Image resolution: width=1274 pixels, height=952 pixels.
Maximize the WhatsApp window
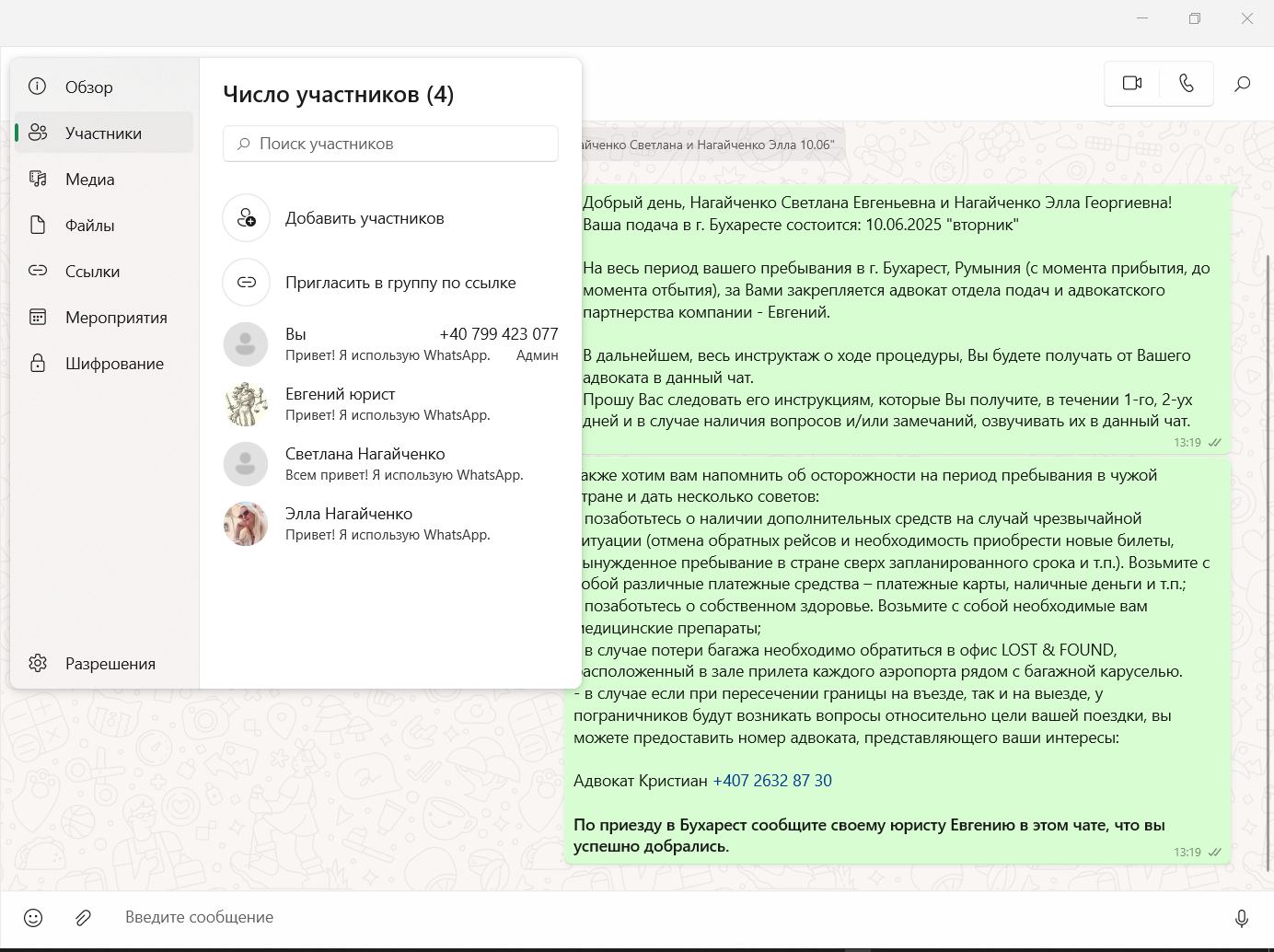coord(1195,18)
